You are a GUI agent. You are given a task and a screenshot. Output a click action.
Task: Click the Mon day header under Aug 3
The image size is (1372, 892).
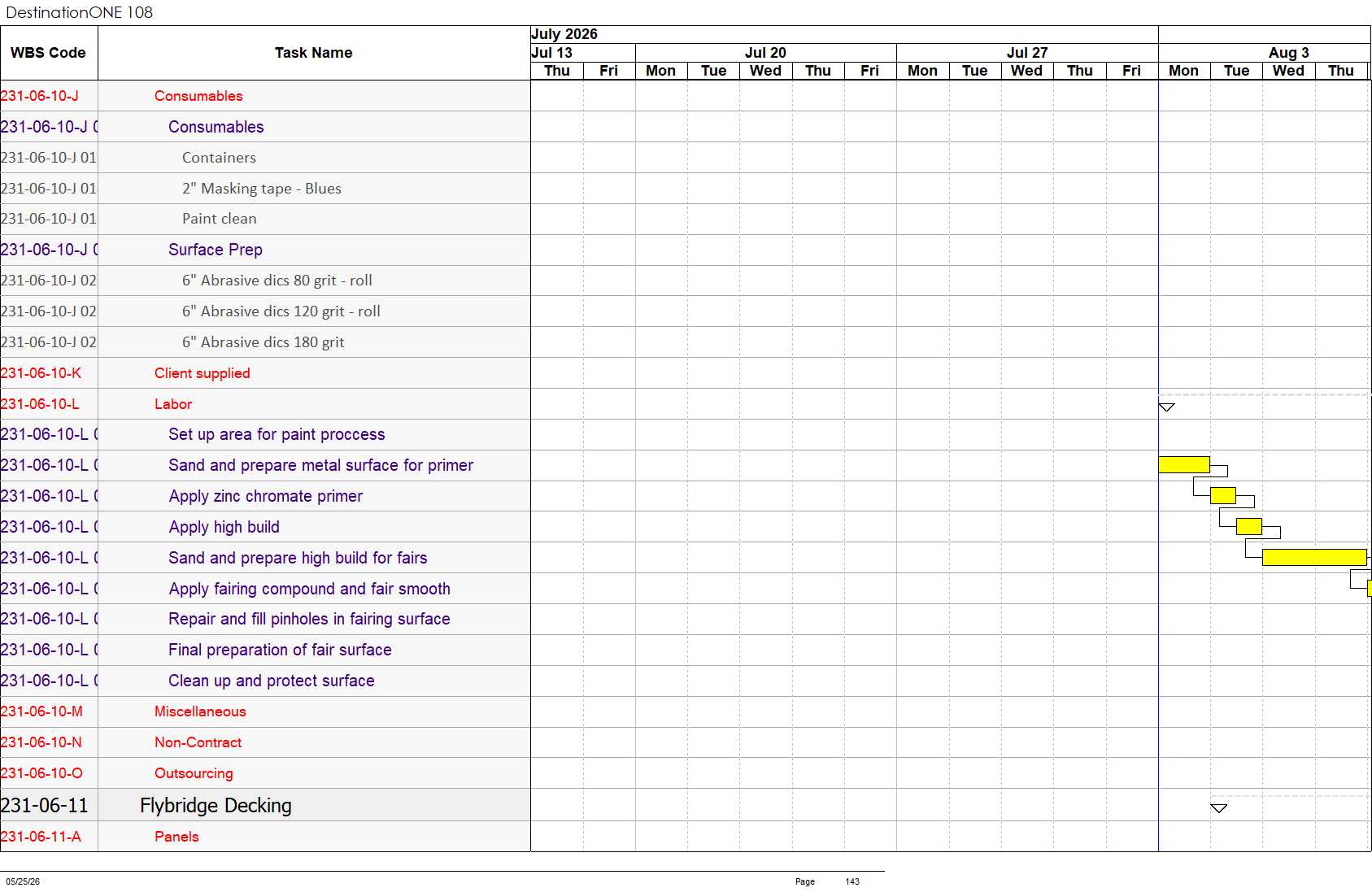click(1184, 71)
